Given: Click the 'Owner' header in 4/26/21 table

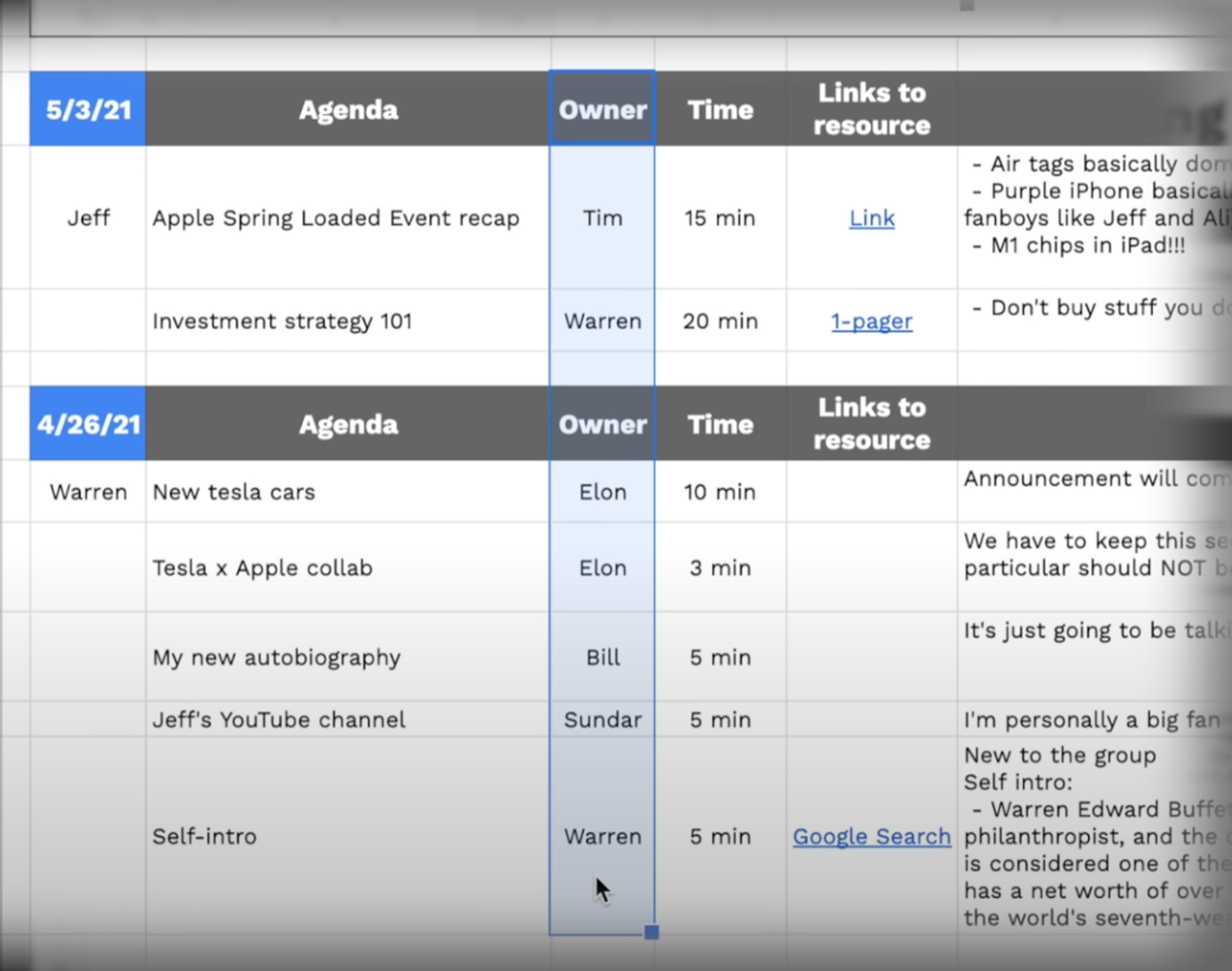Looking at the screenshot, I should tap(602, 424).
